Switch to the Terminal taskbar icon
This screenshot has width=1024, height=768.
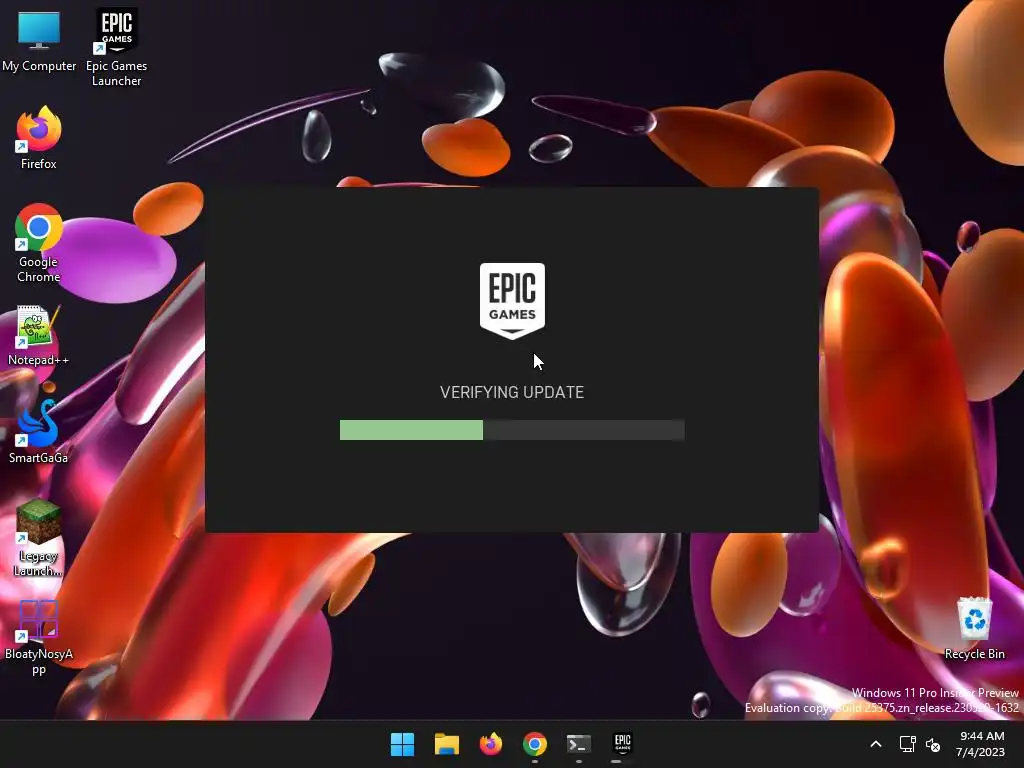point(579,744)
